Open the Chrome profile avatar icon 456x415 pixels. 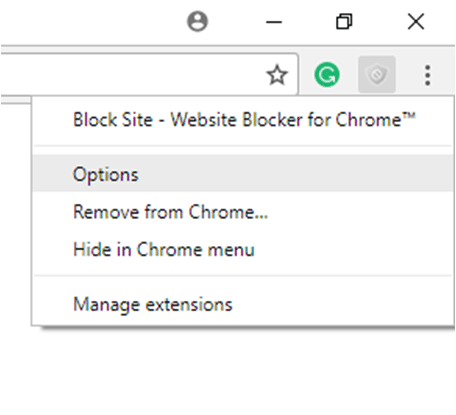(197, 22)
